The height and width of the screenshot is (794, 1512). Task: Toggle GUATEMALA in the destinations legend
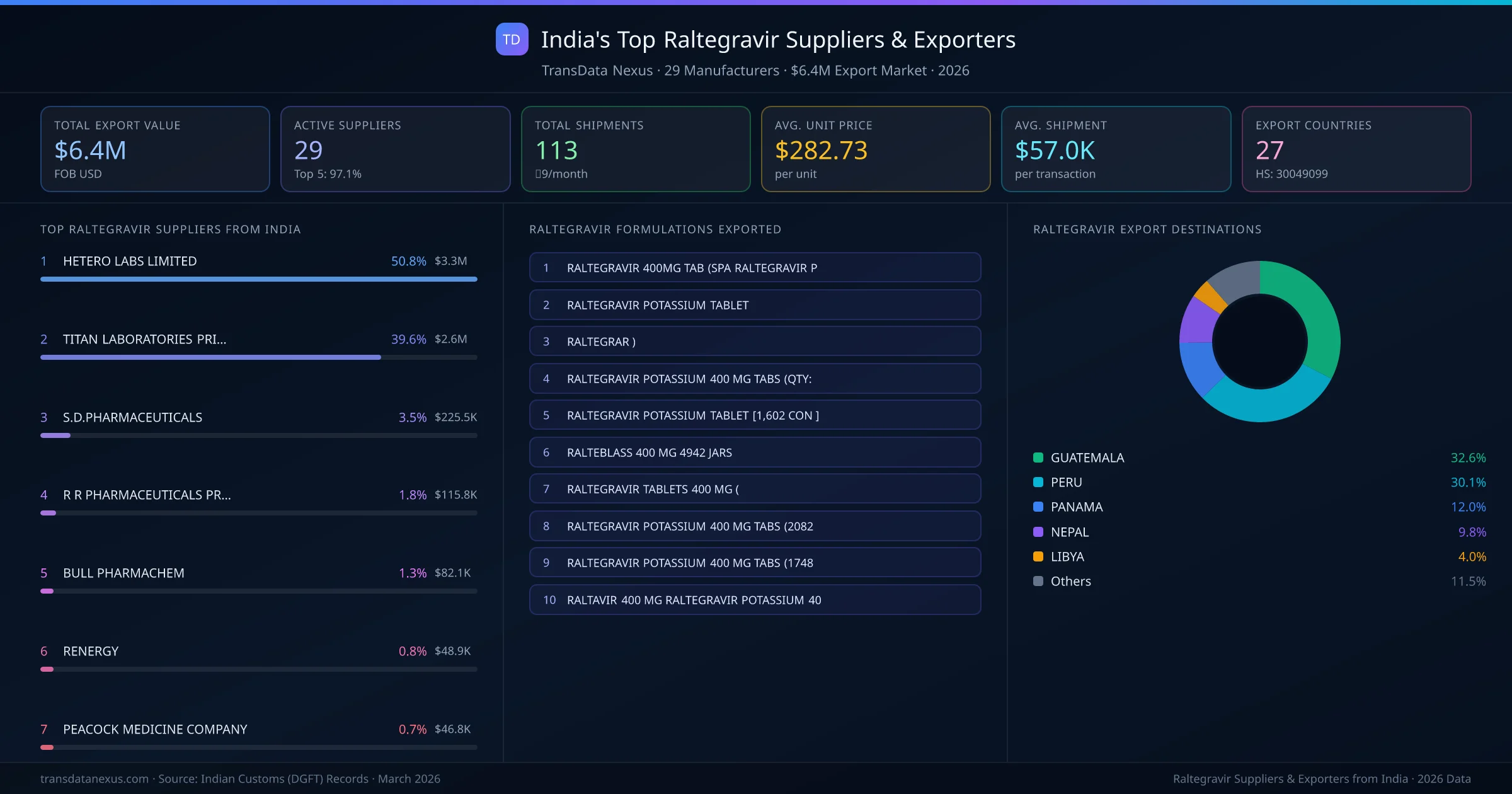(x=1086, y=457)
